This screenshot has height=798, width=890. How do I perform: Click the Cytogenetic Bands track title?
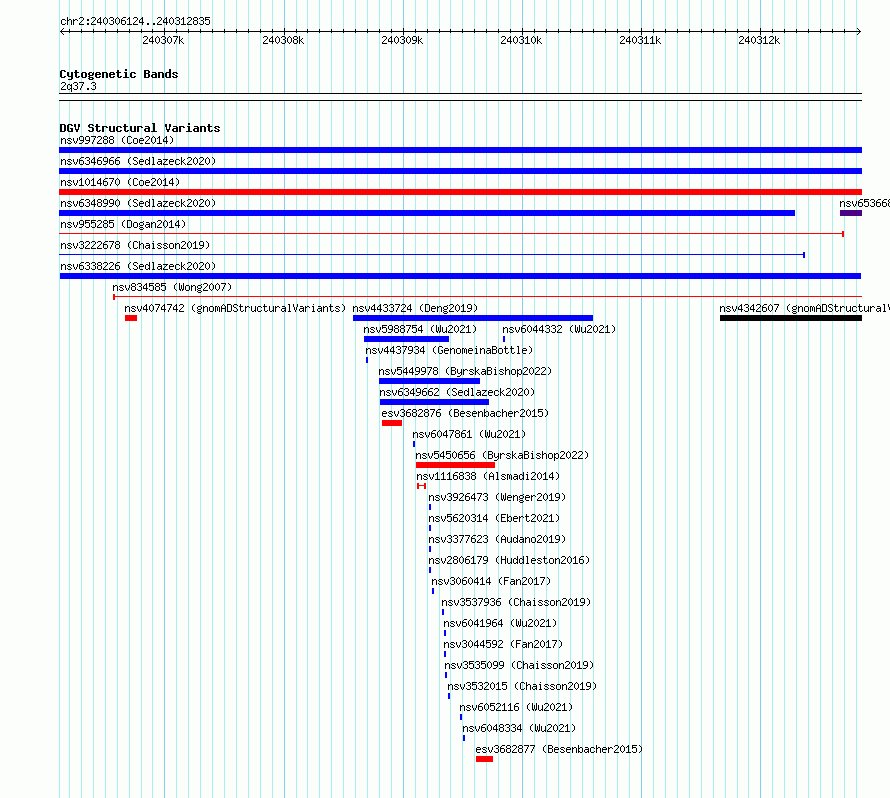pyautogui.click(x=119, y=74)
